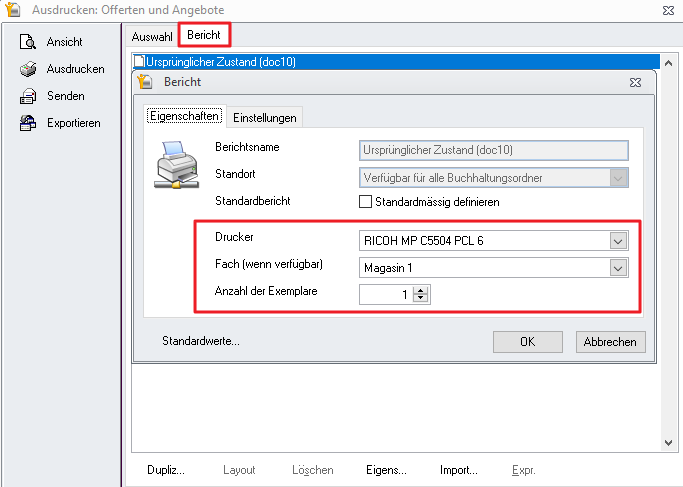Open the Drucker dropdown list

(619, 240)
